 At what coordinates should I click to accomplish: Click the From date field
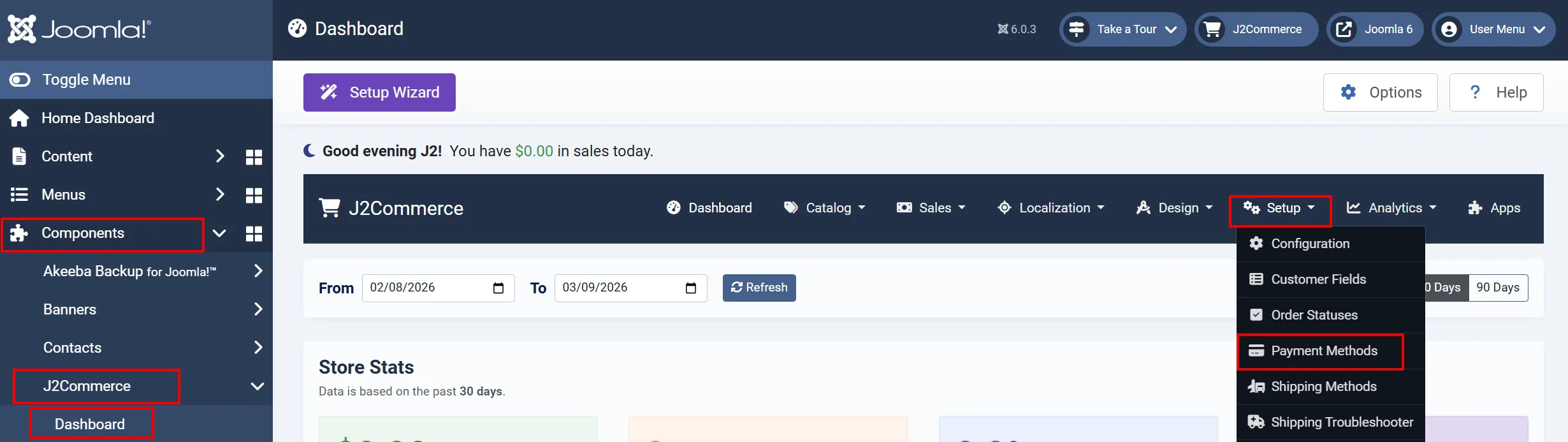click(438, 288)
